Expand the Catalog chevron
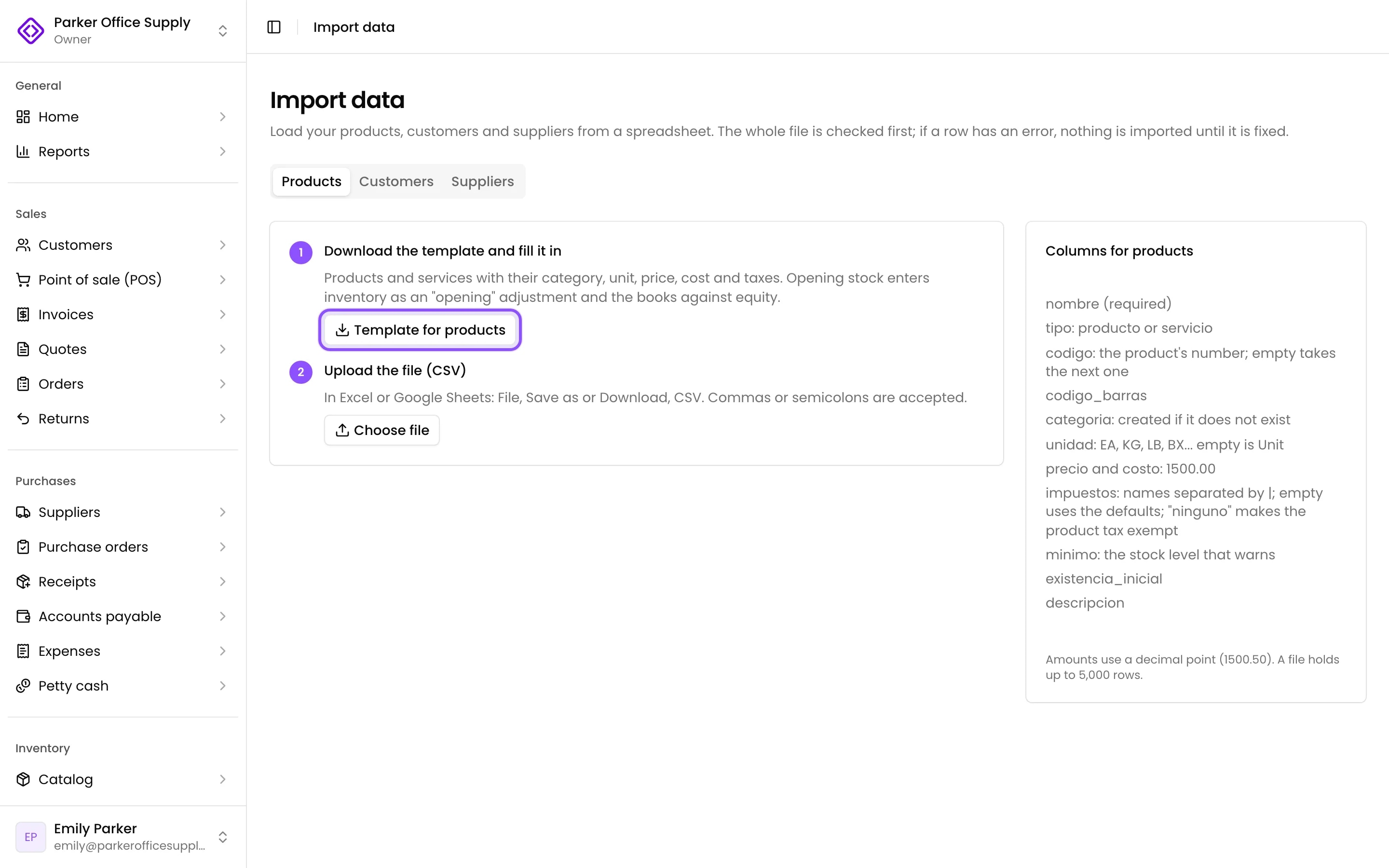Image resolution: width=1389 pixels, height=868 pixels. 223,779
